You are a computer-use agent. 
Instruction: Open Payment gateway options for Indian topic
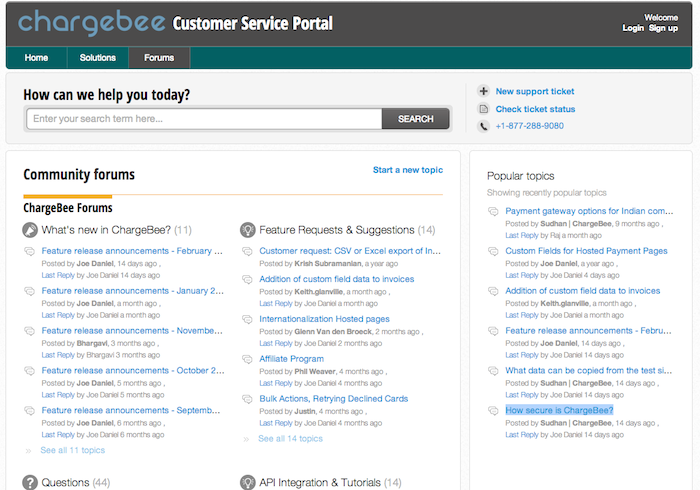tap(589, 211)
